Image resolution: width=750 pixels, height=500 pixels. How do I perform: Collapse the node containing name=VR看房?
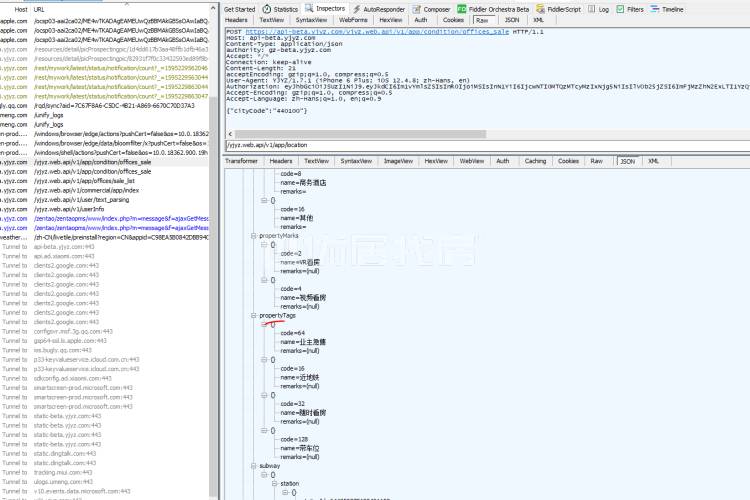[x=264, y=244]
